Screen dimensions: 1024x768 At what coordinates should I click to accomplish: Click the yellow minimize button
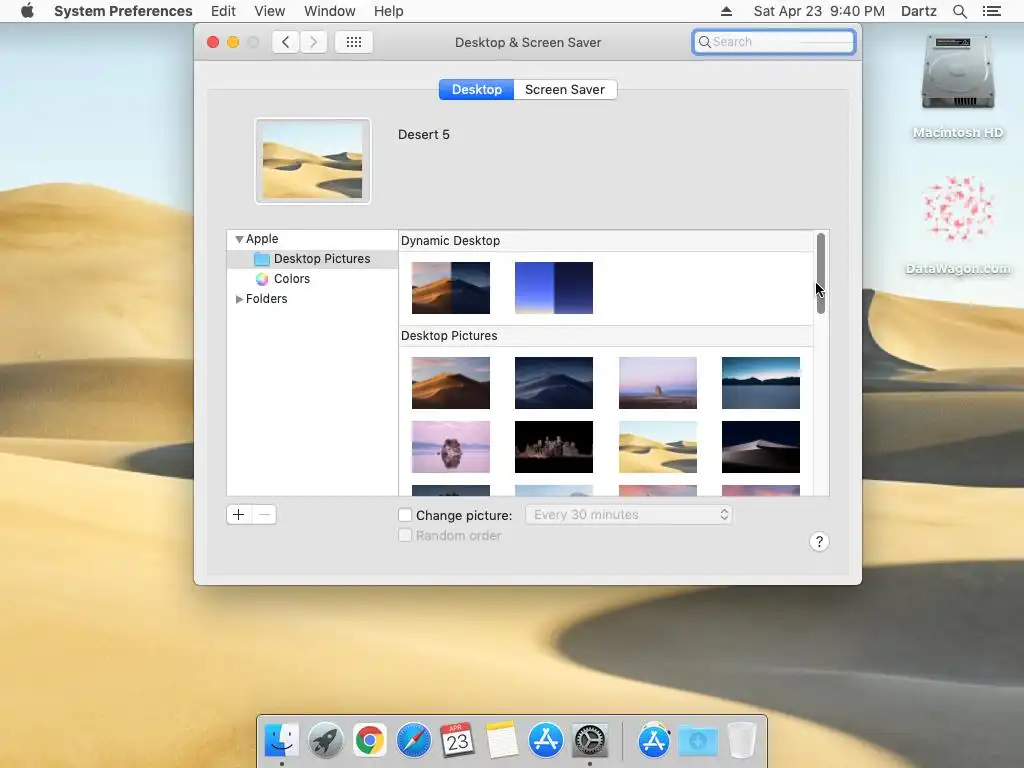pyautogui.click(x=233, y=42)
